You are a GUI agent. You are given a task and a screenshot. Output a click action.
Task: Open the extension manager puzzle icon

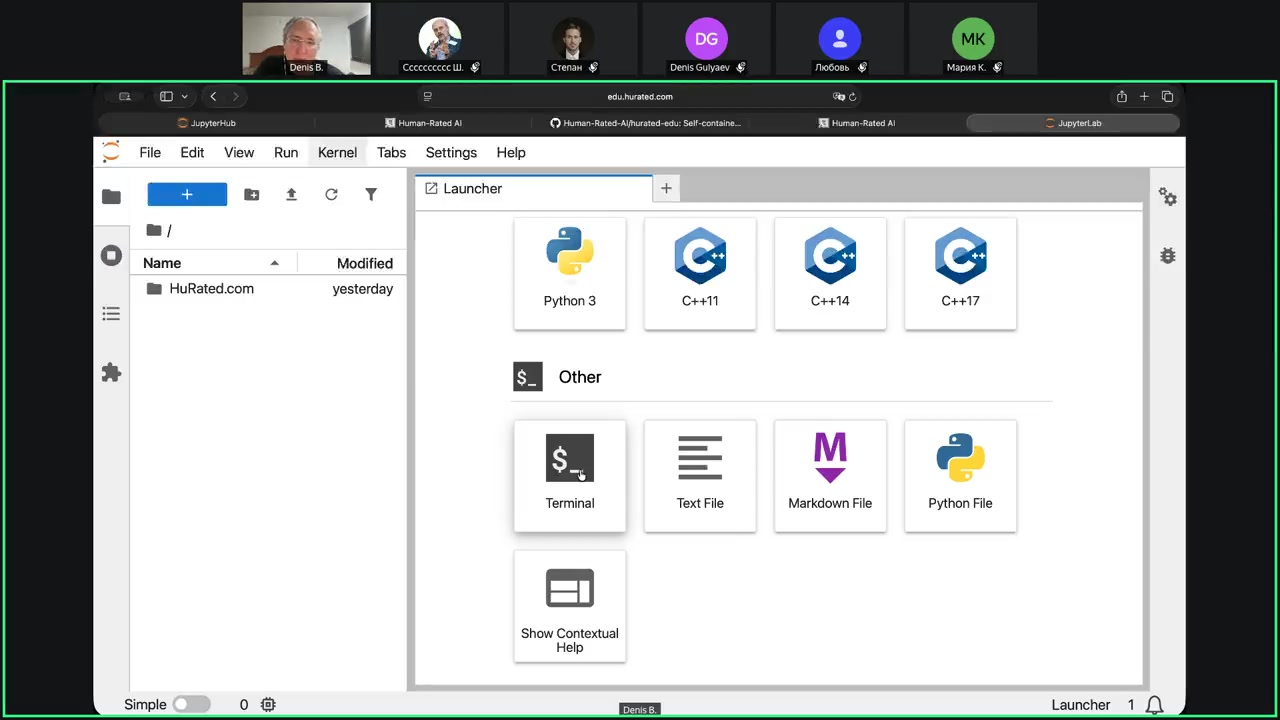pyautogui.click(x=111, y=373)
